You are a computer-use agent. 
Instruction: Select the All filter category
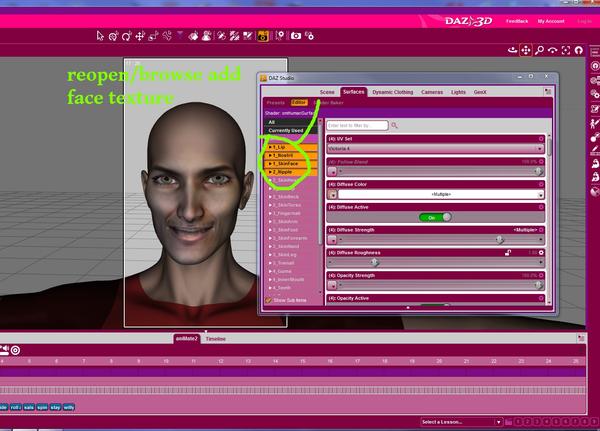(x=291, y=122)
